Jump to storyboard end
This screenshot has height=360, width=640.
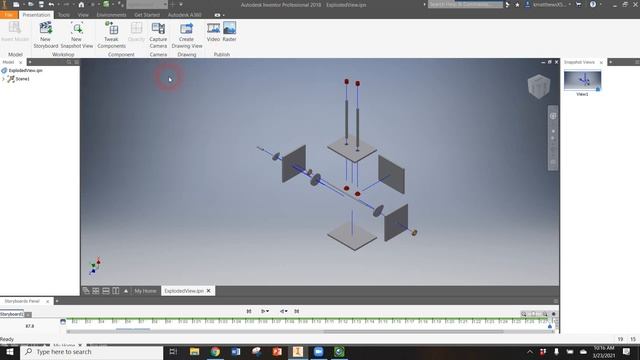coord(297,311)
